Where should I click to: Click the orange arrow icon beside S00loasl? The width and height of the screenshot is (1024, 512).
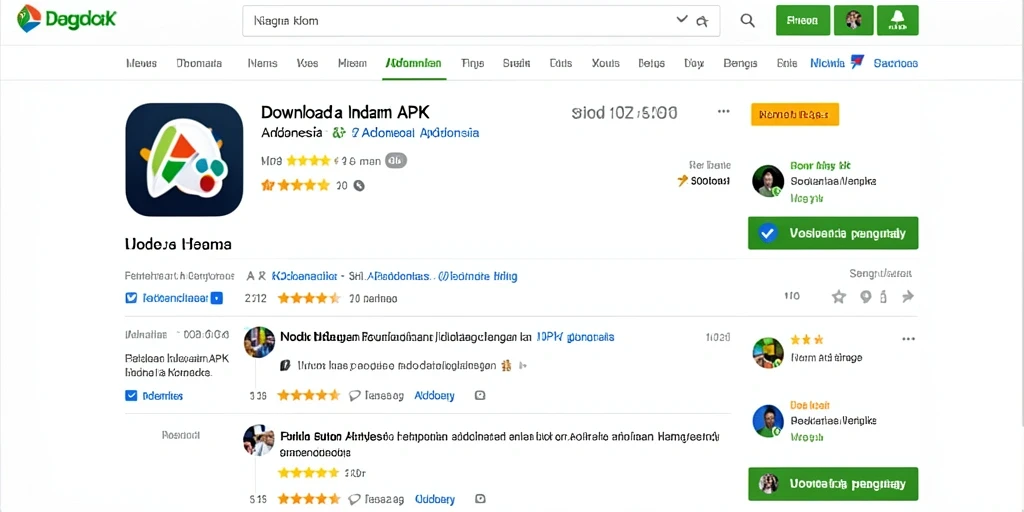point(682,180)
